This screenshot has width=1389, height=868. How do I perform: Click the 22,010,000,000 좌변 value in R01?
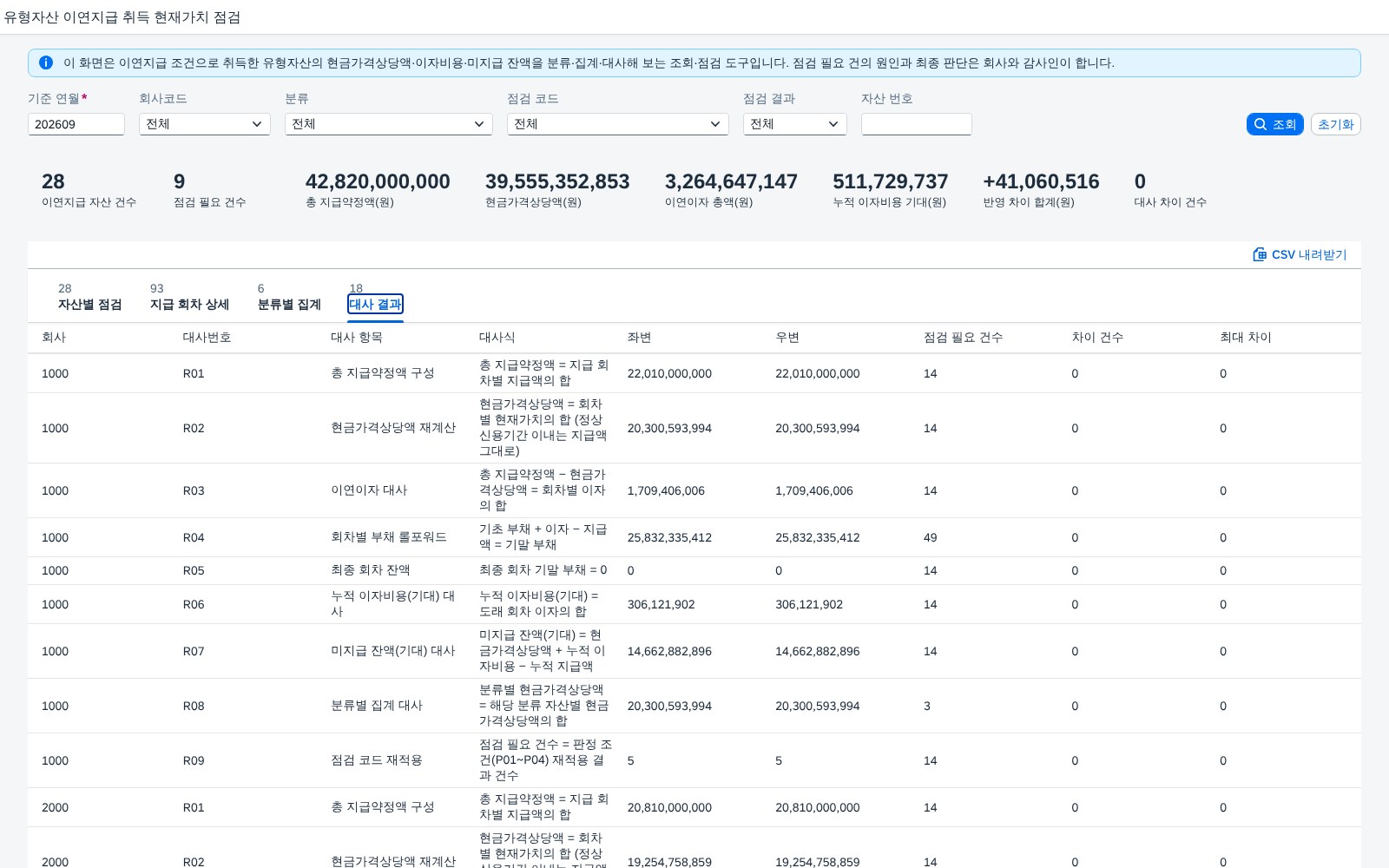pyautogui.click(x=669, y=373)
